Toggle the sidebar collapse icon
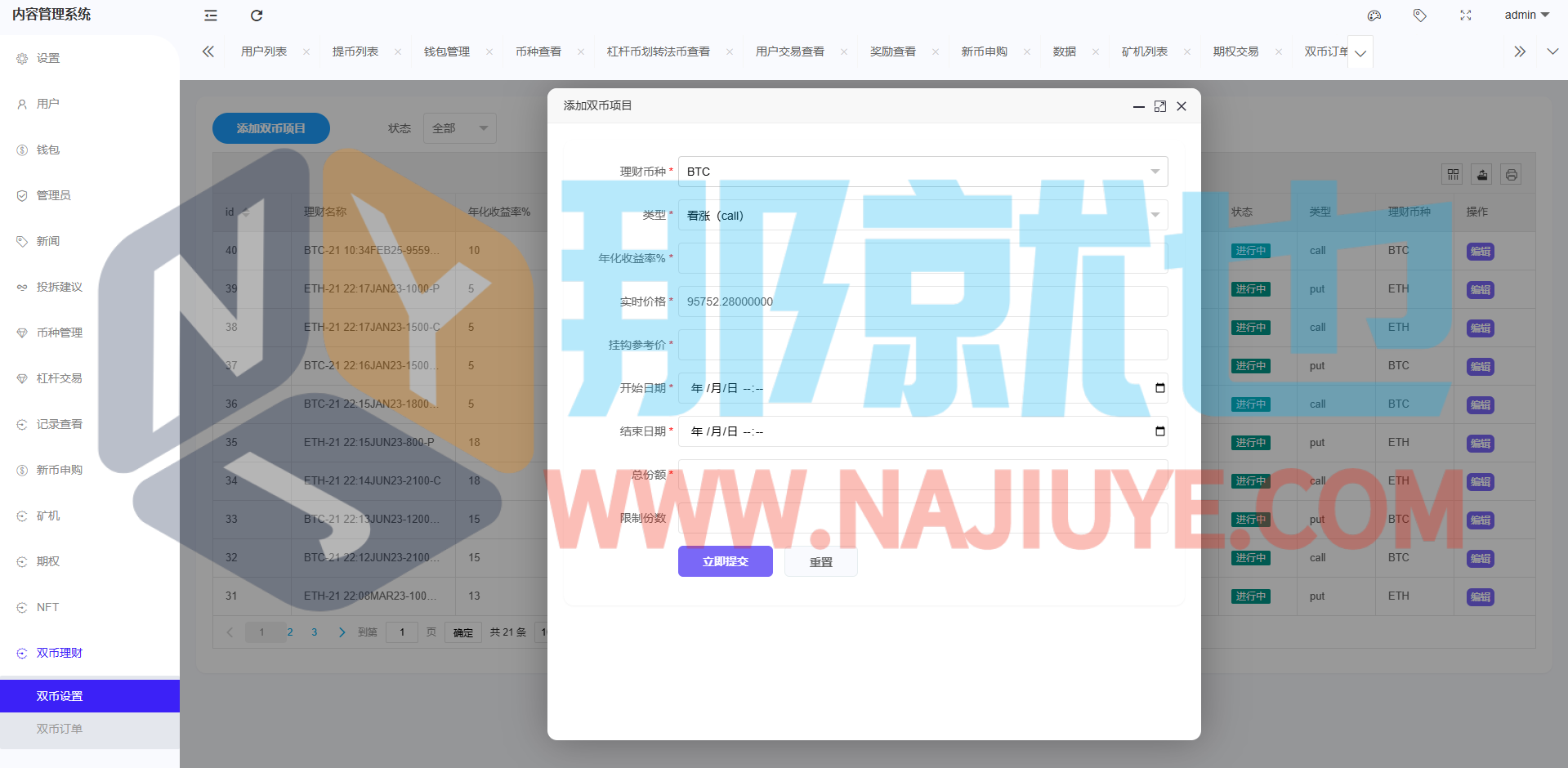 click(211, 16)
